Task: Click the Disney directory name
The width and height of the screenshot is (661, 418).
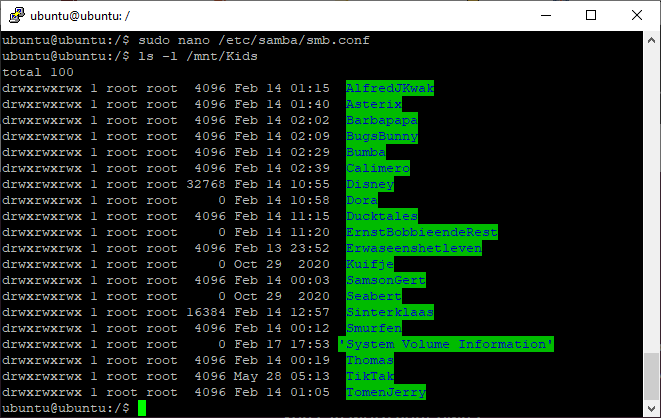Action: click(x=370, y=184)
